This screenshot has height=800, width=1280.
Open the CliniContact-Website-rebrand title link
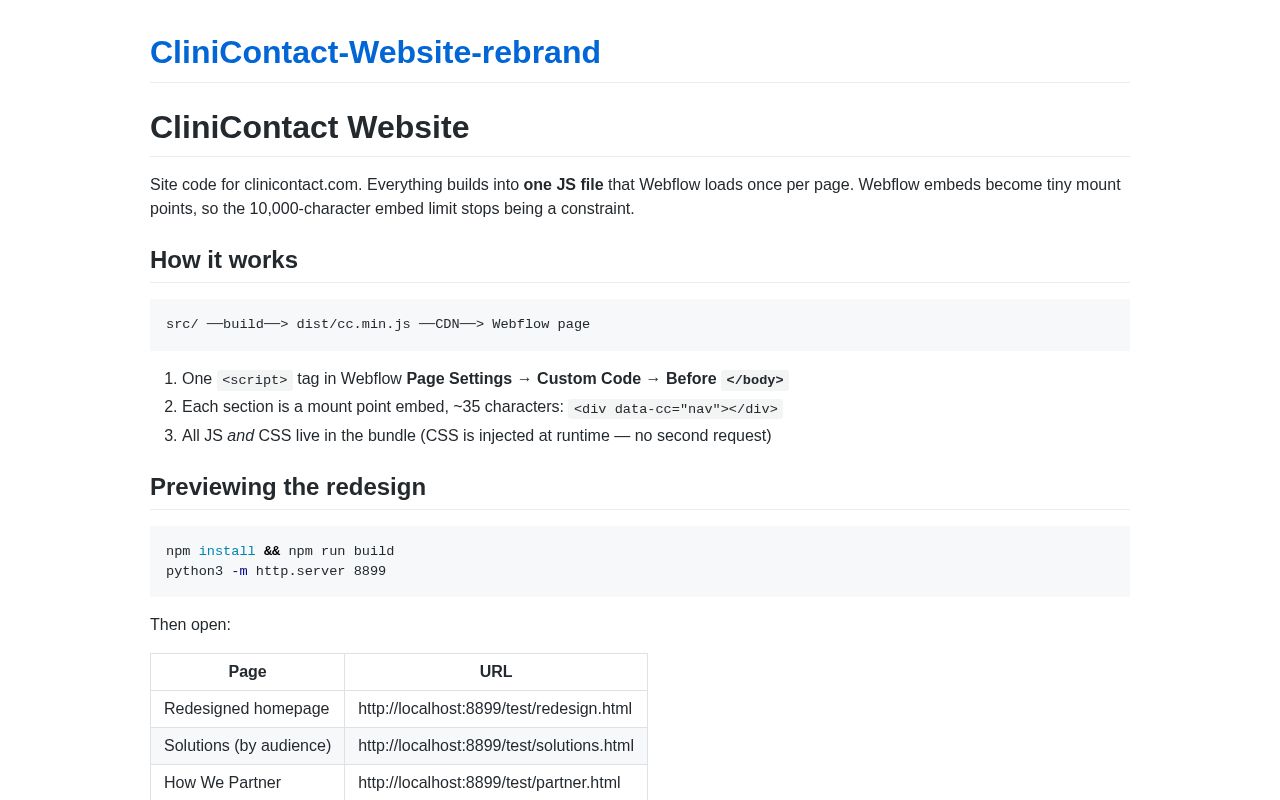click(375, 52)
